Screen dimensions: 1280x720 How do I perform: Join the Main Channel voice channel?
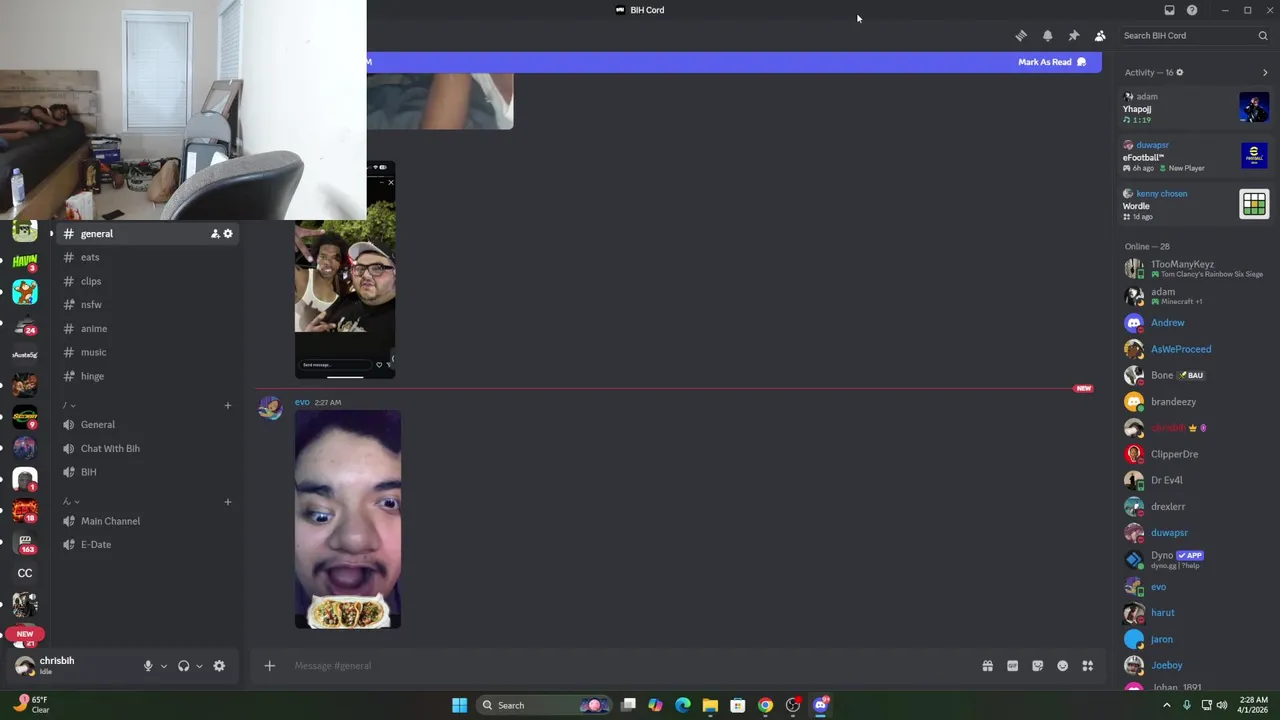click(x=147, y=521)
